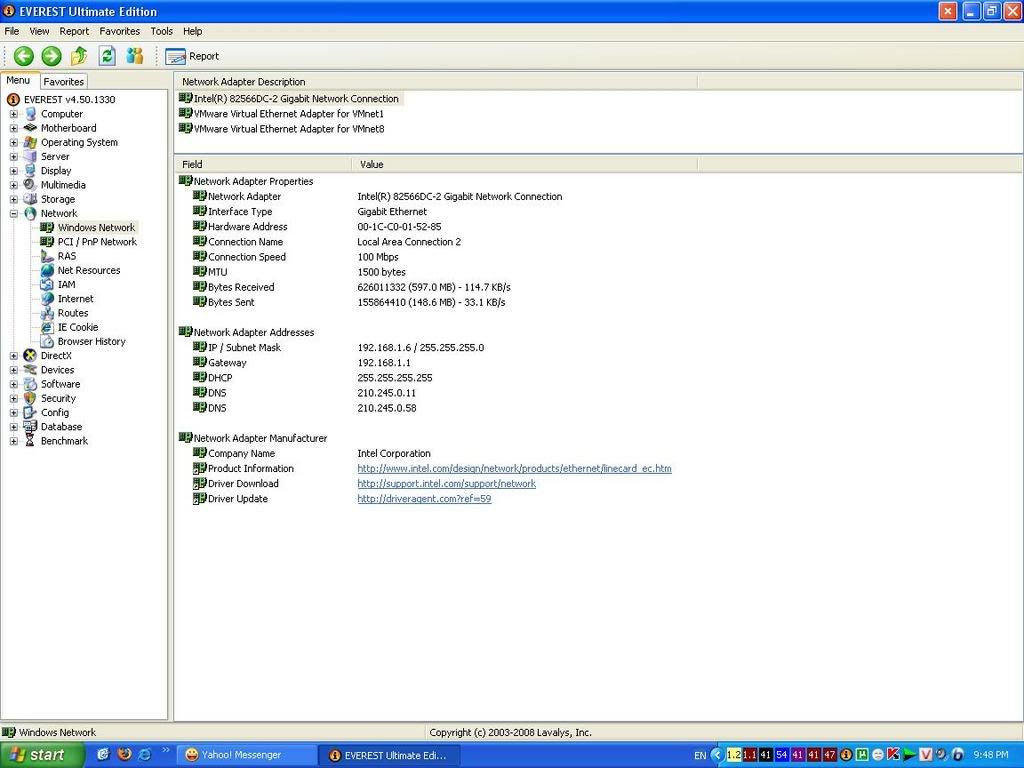1024x768 pixels.
Task: Select the Computer icon in tree
Action: point(30,114)
